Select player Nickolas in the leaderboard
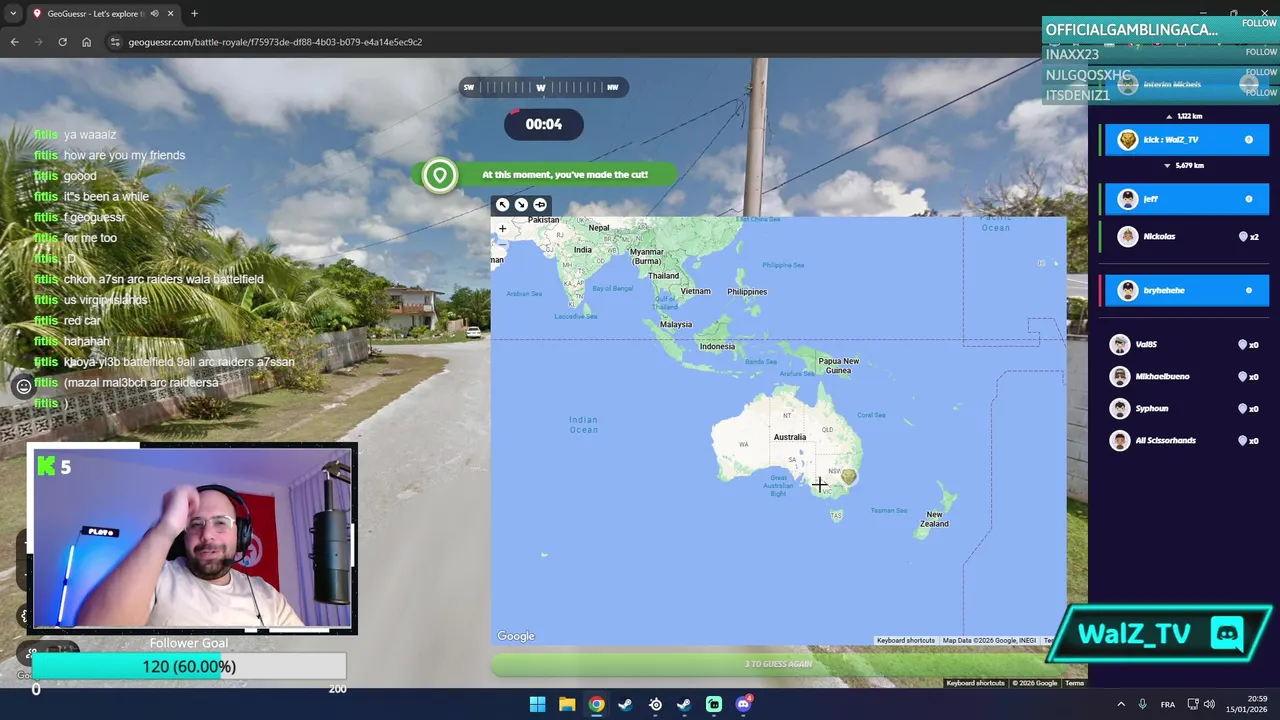Viewport: 1280px width, 720px height. (1186, 236)
